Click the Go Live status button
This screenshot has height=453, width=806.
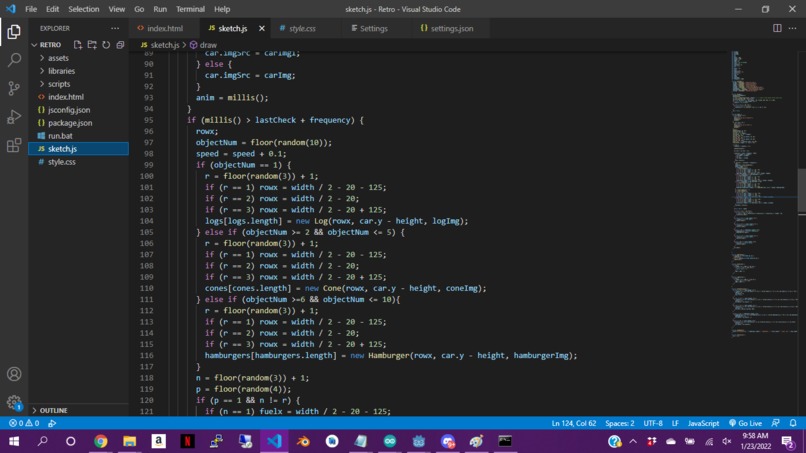click(745, 423)
